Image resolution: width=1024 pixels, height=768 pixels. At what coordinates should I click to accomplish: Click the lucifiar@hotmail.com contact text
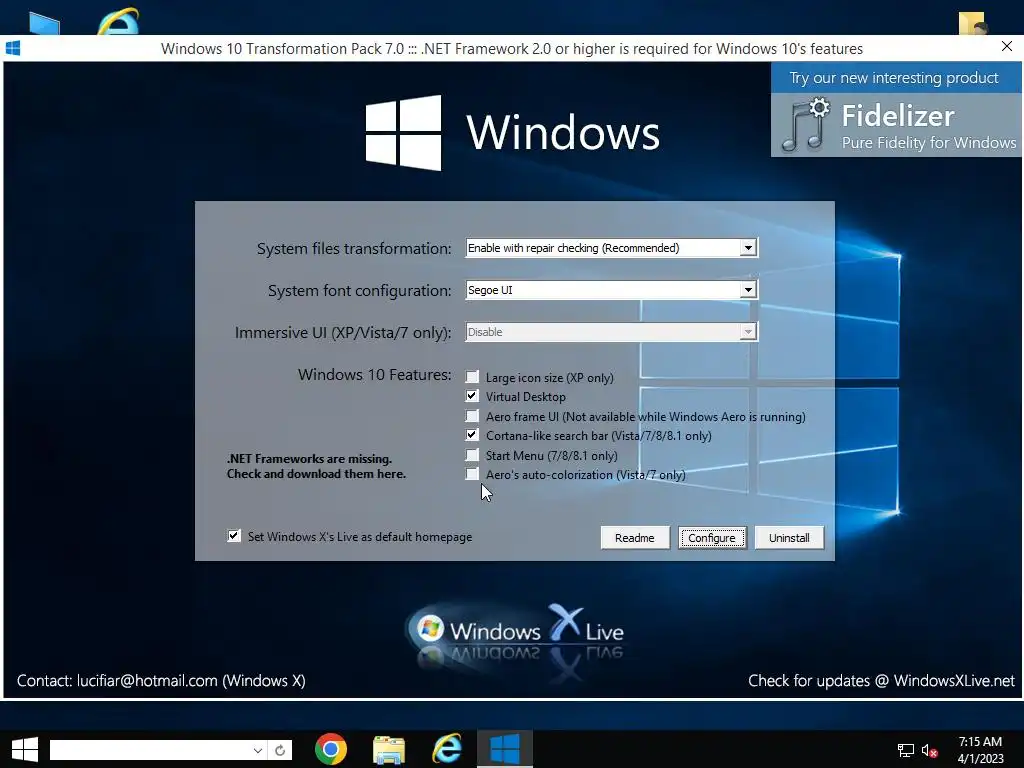click(147, 680)
